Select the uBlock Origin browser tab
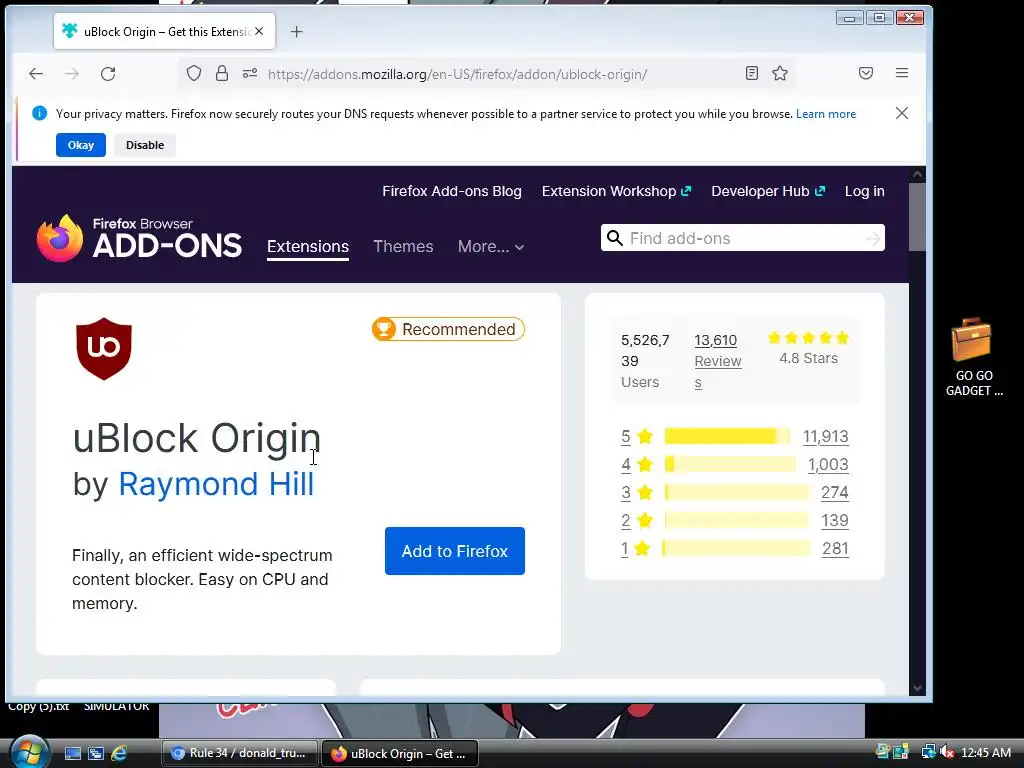Viewport: 1024px width, 768px height. point(165,31)
